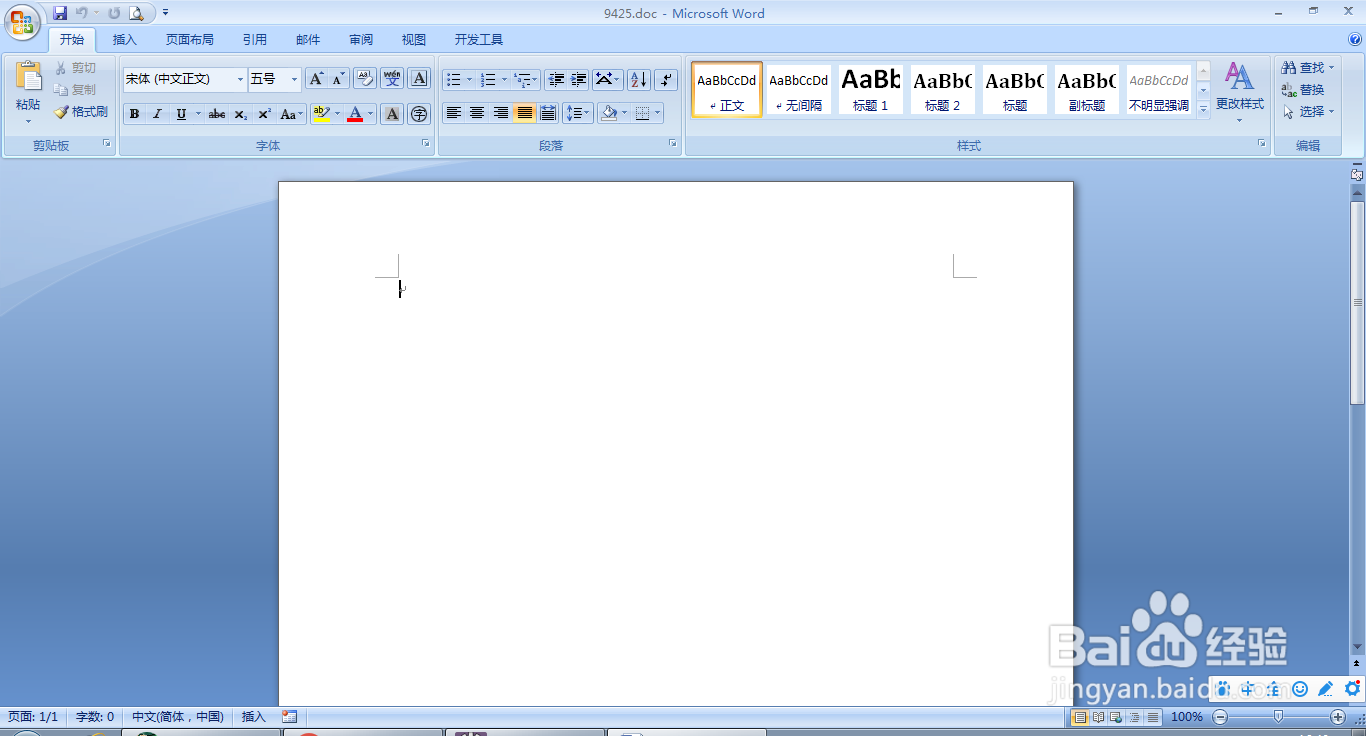Screen dimensions: 1366x736
Task: Open the 五号 font size dropdown
Action: (x=294, y=79)
